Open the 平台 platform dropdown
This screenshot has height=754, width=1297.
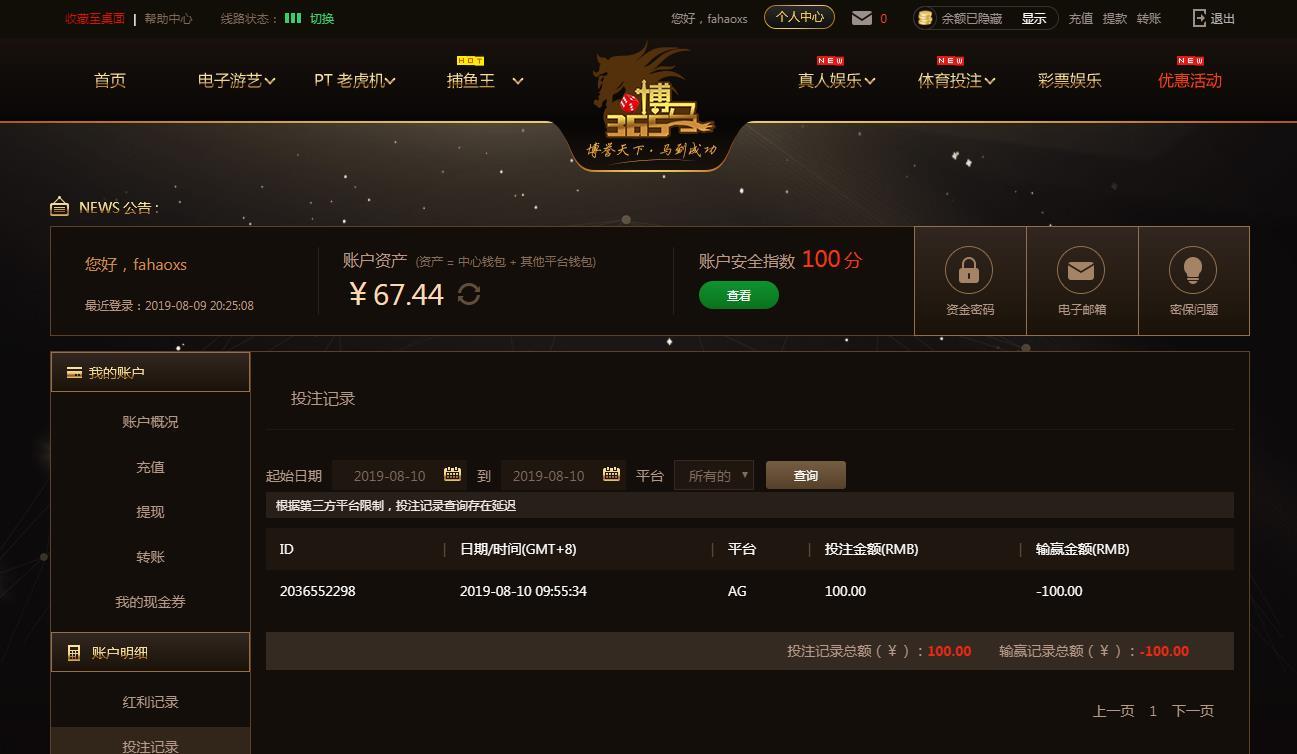(x=714, y=475)
